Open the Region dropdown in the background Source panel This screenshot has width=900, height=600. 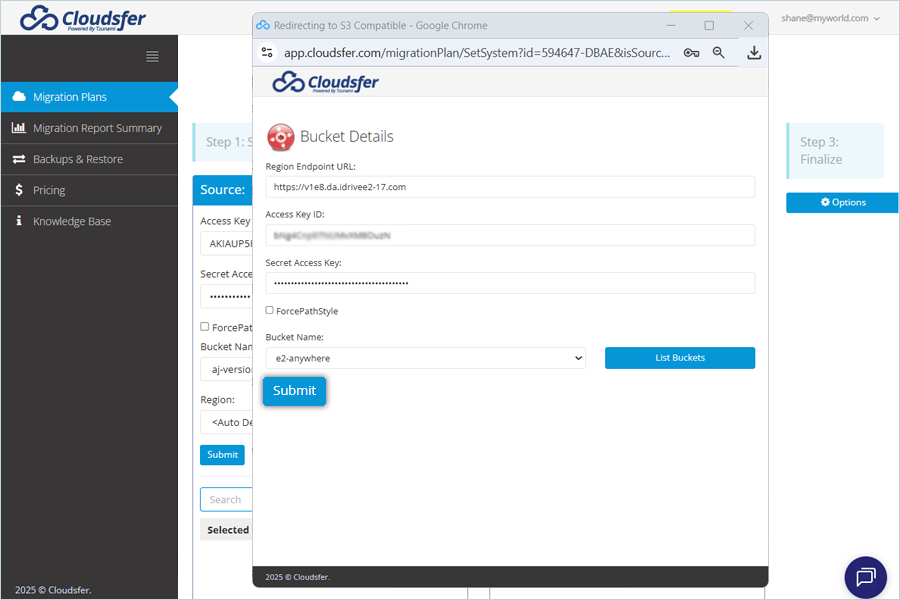226,423
